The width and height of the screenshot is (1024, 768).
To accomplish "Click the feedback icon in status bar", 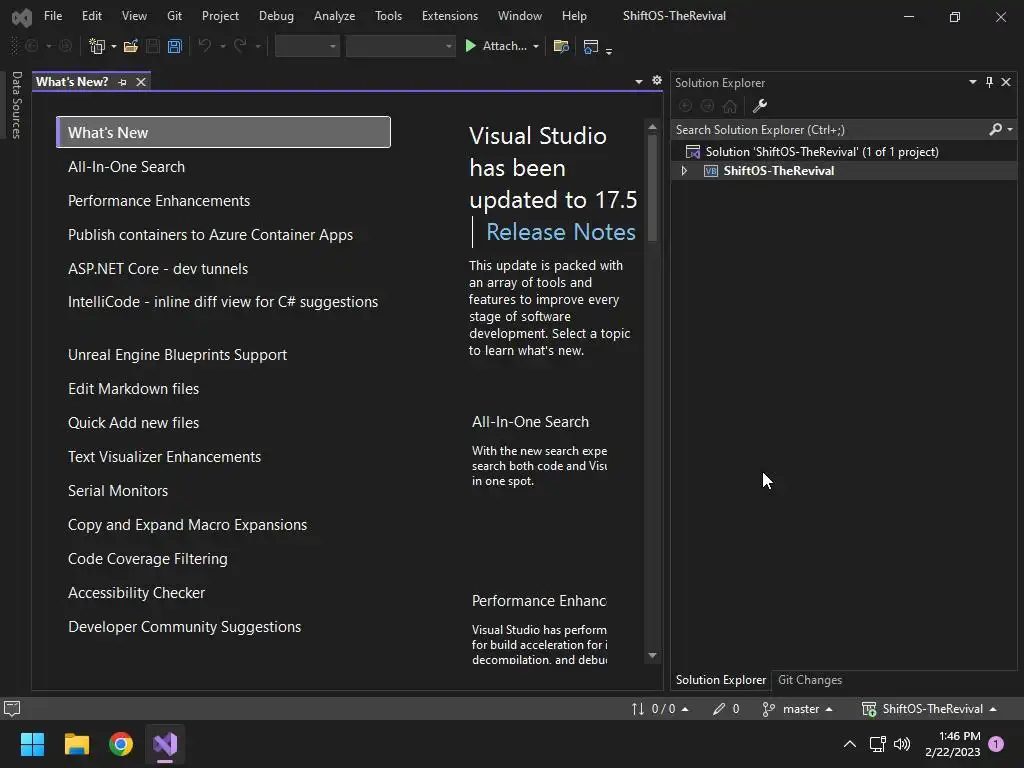I will 12,709.
